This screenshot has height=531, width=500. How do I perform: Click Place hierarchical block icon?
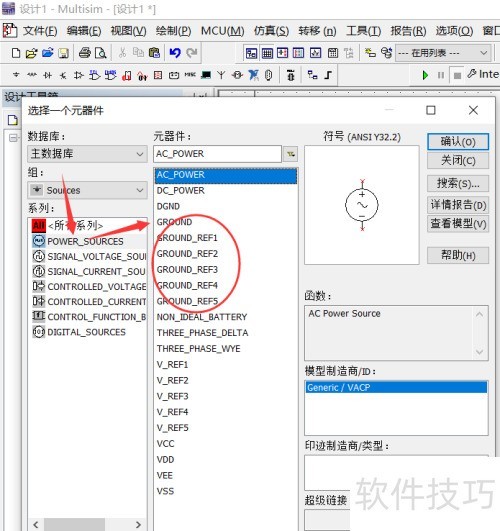tap(312, 75)
